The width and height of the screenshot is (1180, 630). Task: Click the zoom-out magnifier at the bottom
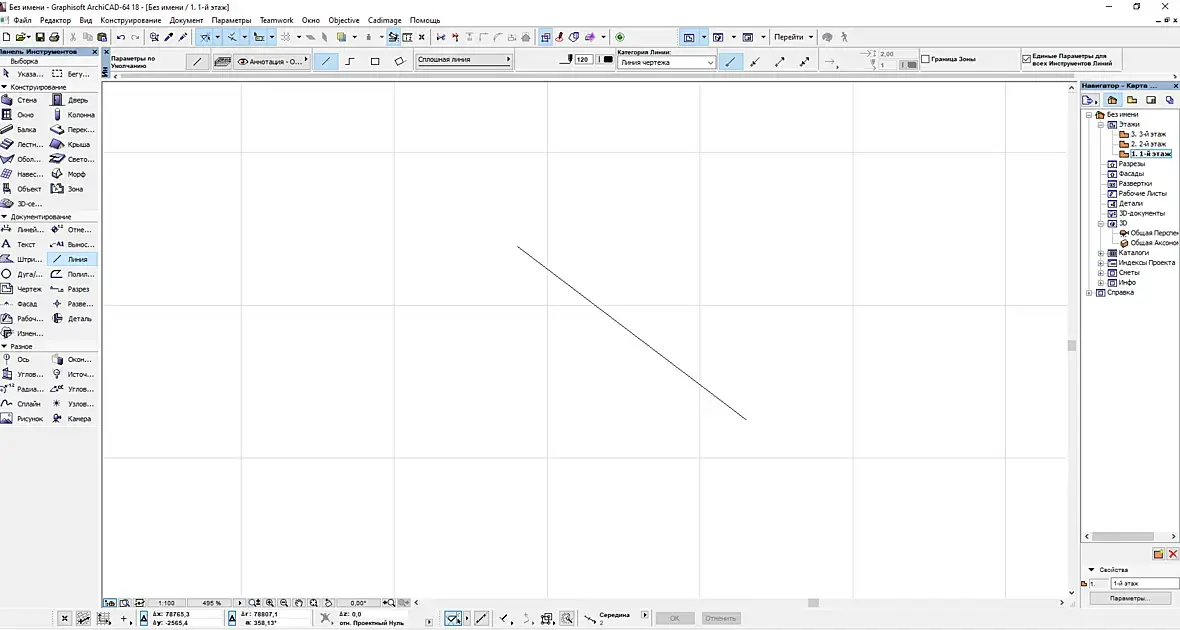[x=284, y=603]
